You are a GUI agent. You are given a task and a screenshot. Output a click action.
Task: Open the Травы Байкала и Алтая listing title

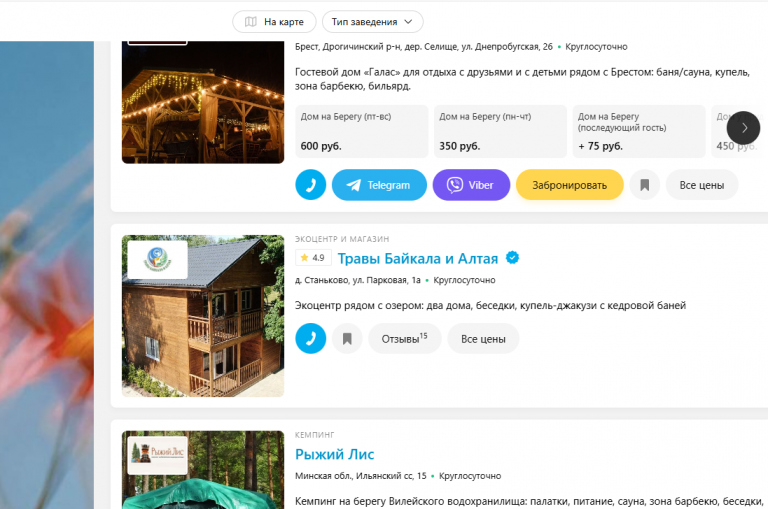click(x=418, y=258)
